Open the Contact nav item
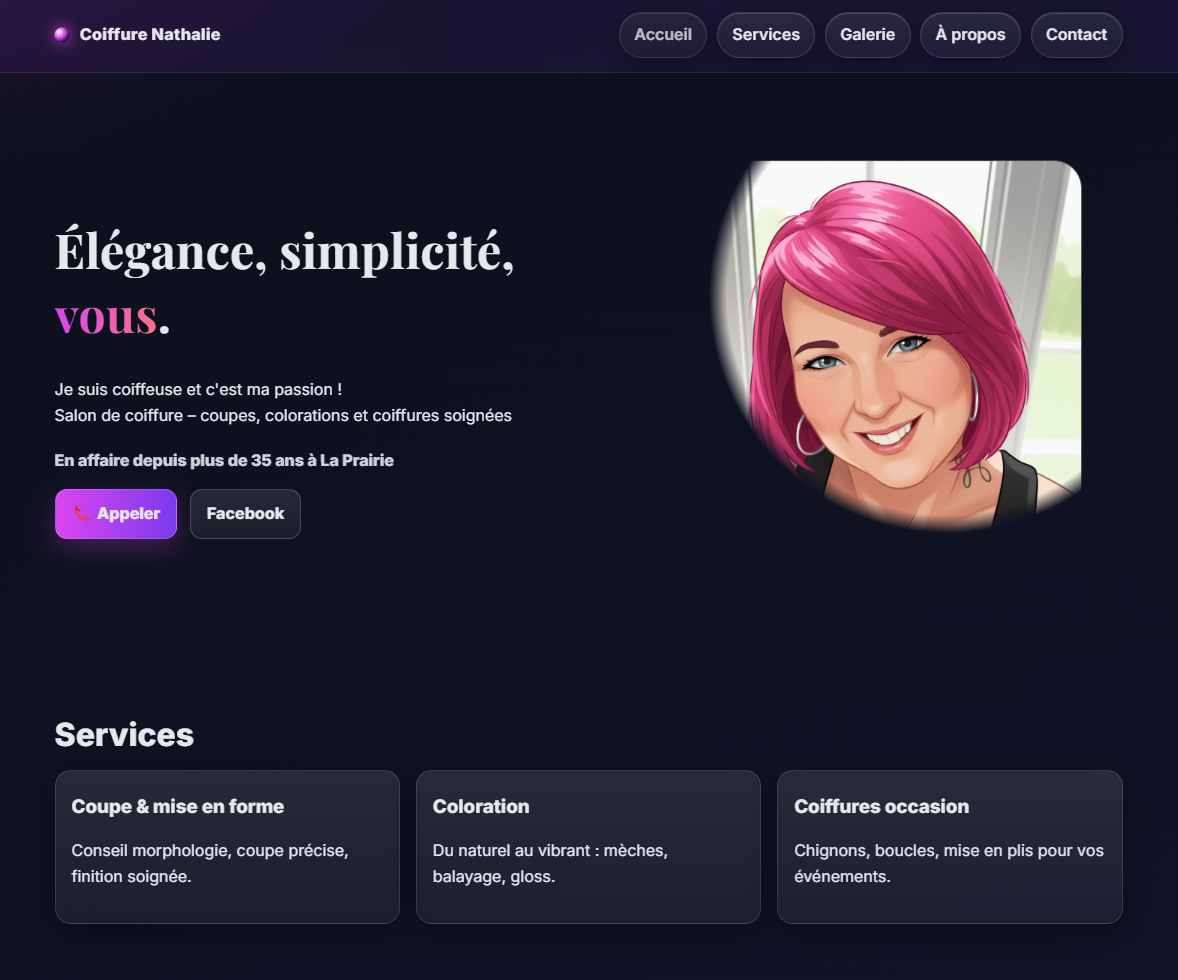 point(1077,35)
